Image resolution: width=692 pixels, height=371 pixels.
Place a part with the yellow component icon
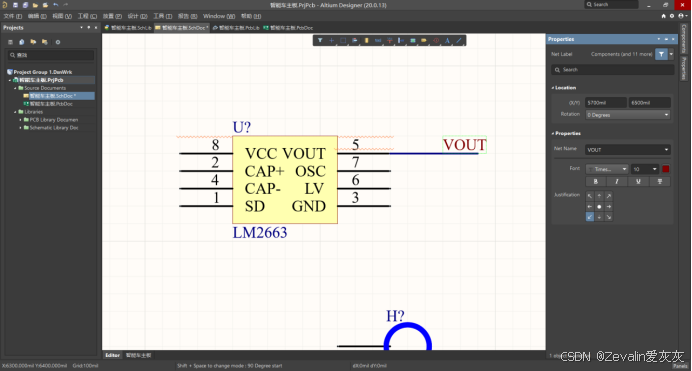(x=366, y=41)
